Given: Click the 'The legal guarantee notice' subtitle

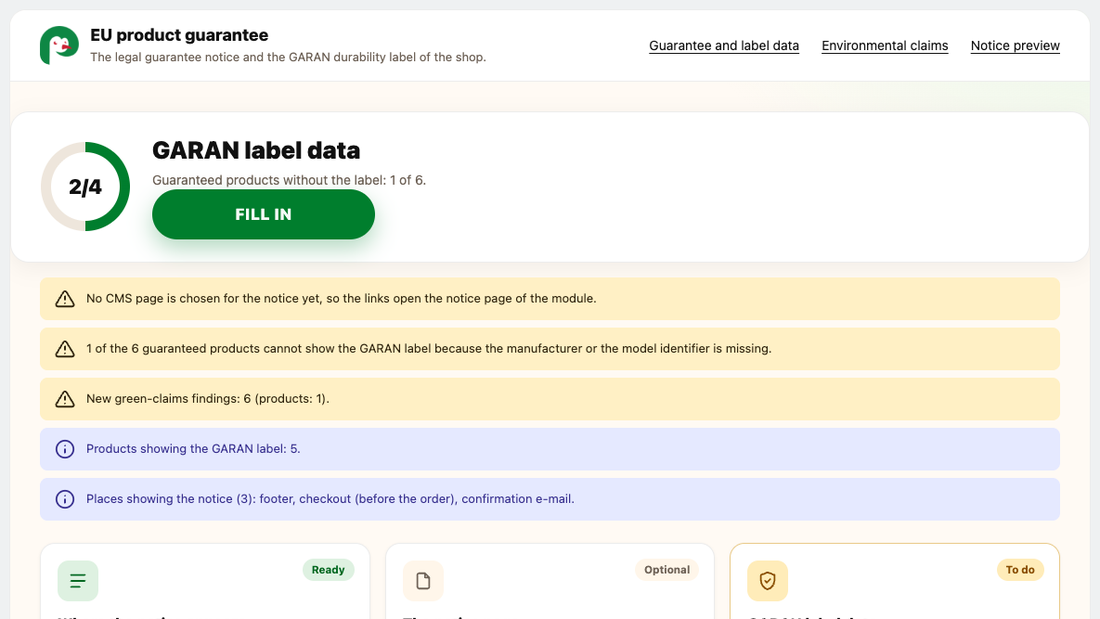Looking at the screenshot, I should pos(288,57).
